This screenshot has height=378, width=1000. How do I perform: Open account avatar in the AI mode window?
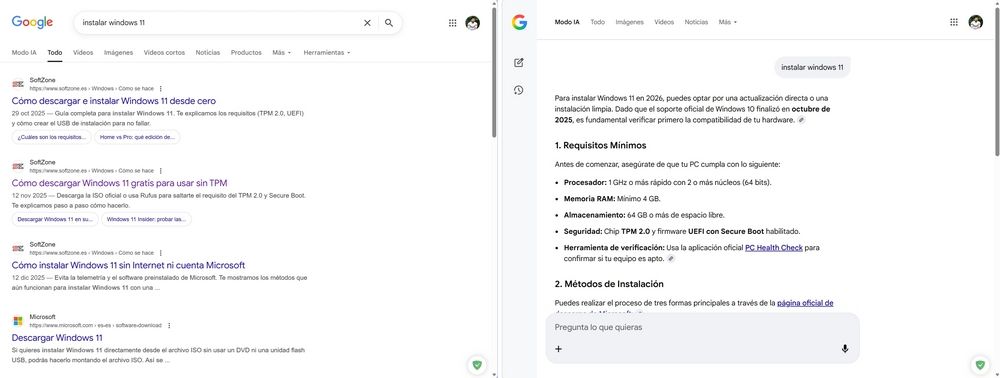click(x=976, y=22)
